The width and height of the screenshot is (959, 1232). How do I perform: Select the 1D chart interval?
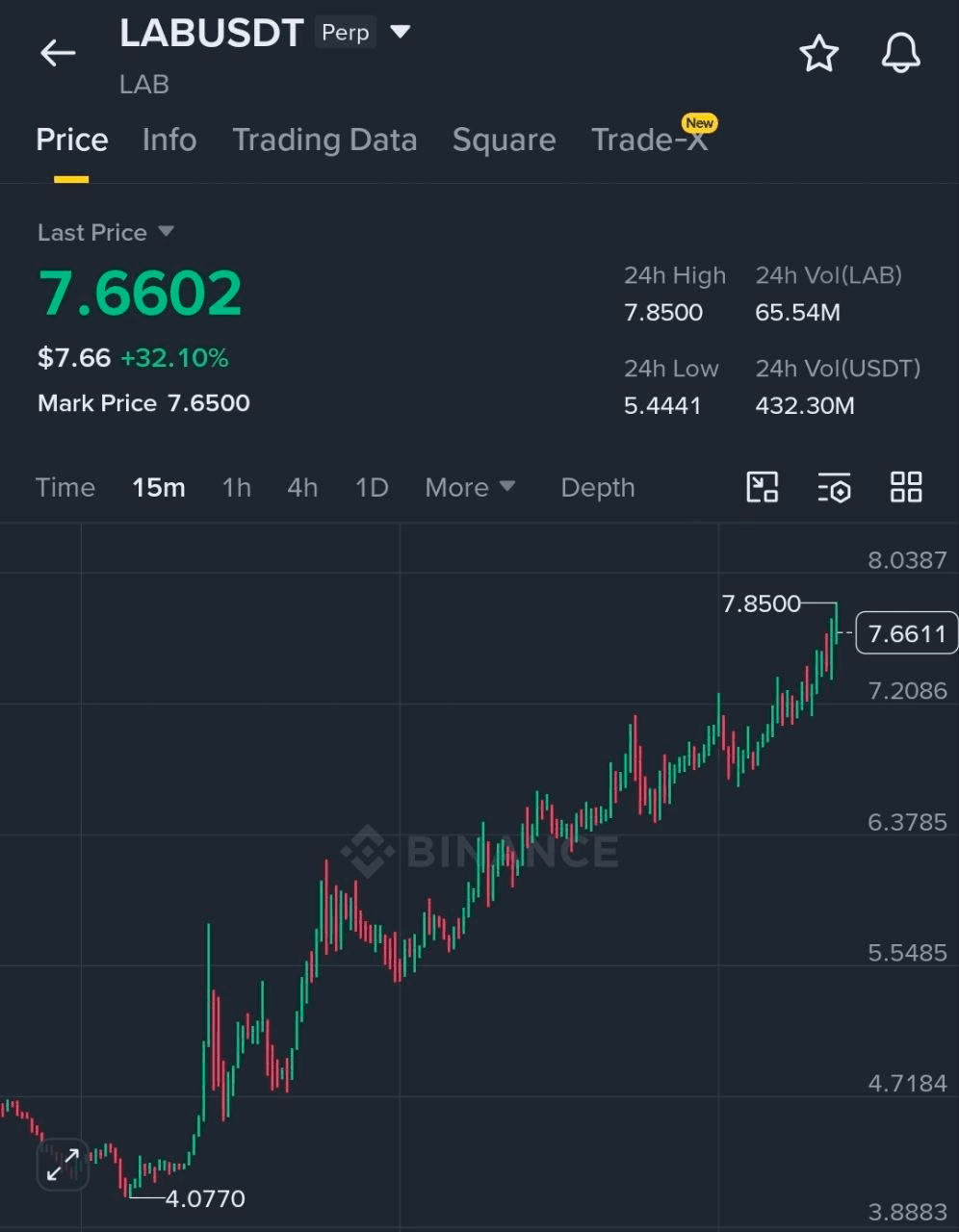pos(372,487)
